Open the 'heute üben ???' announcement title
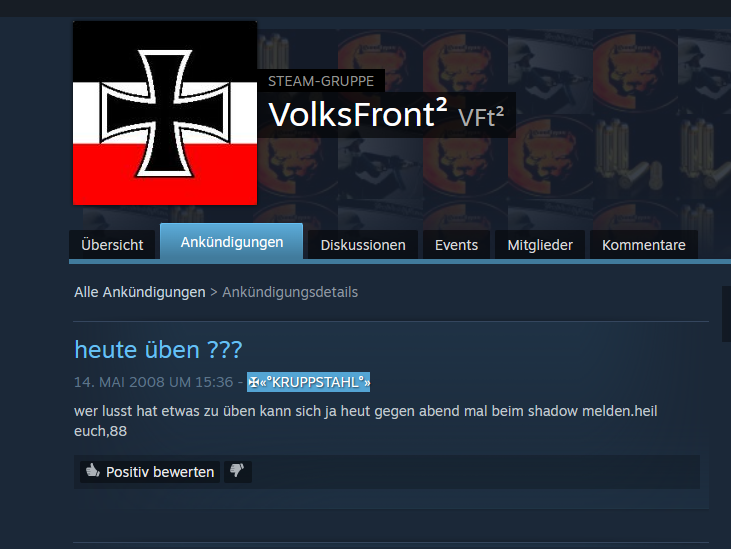 coord(158,350)
